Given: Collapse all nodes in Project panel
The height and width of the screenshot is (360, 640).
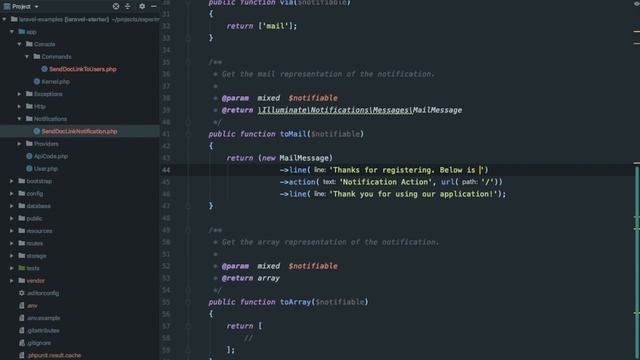Looking at the screenshot, I should point(128,7).
